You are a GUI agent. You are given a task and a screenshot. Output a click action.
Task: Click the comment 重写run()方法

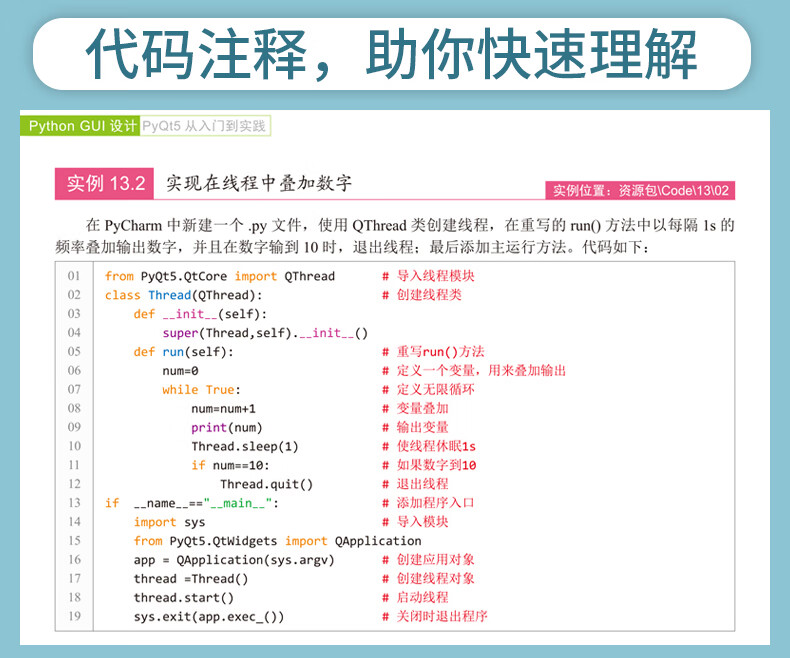click(x=440, y=352)
